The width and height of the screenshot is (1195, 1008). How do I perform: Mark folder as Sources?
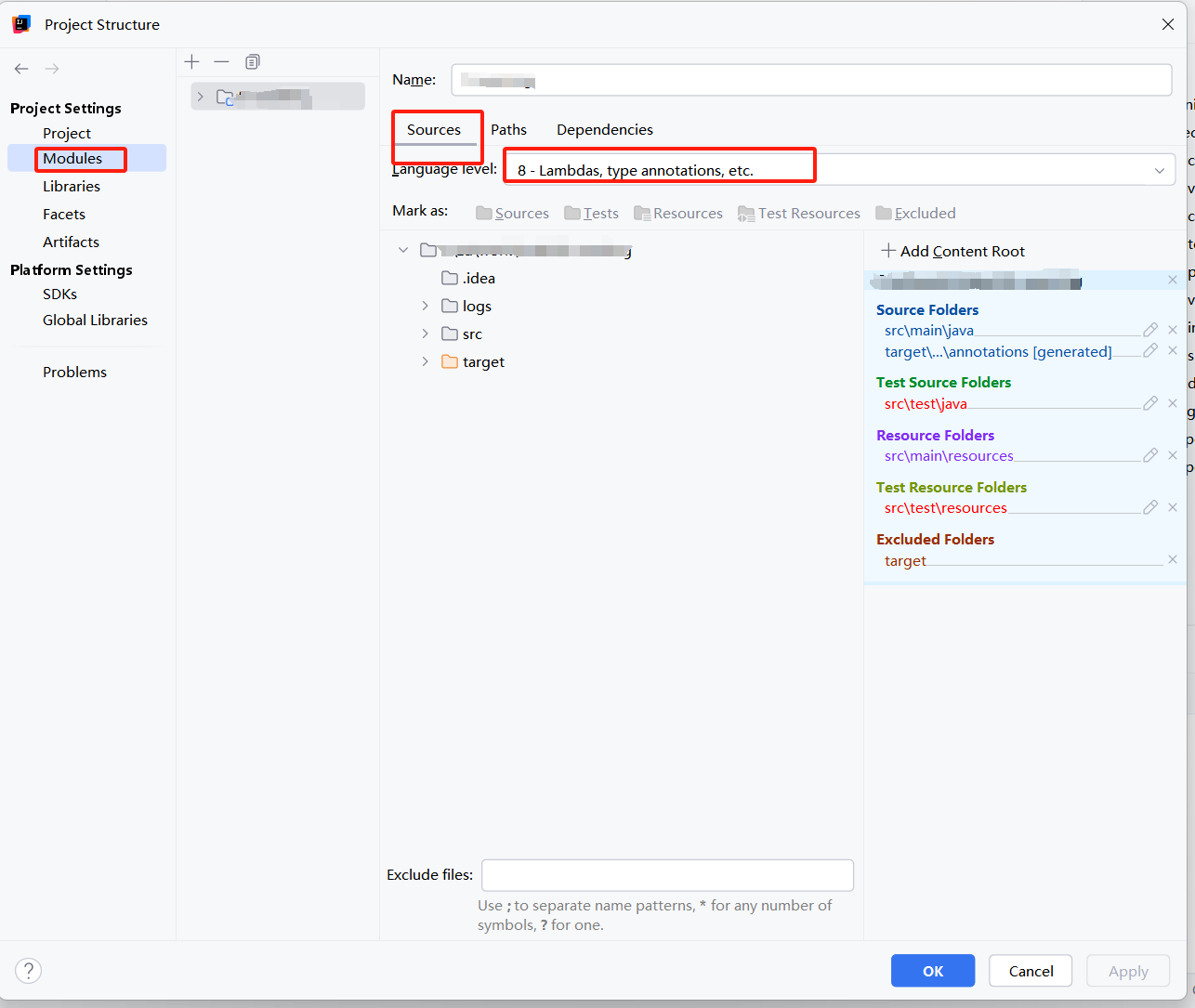click(512, 214)
